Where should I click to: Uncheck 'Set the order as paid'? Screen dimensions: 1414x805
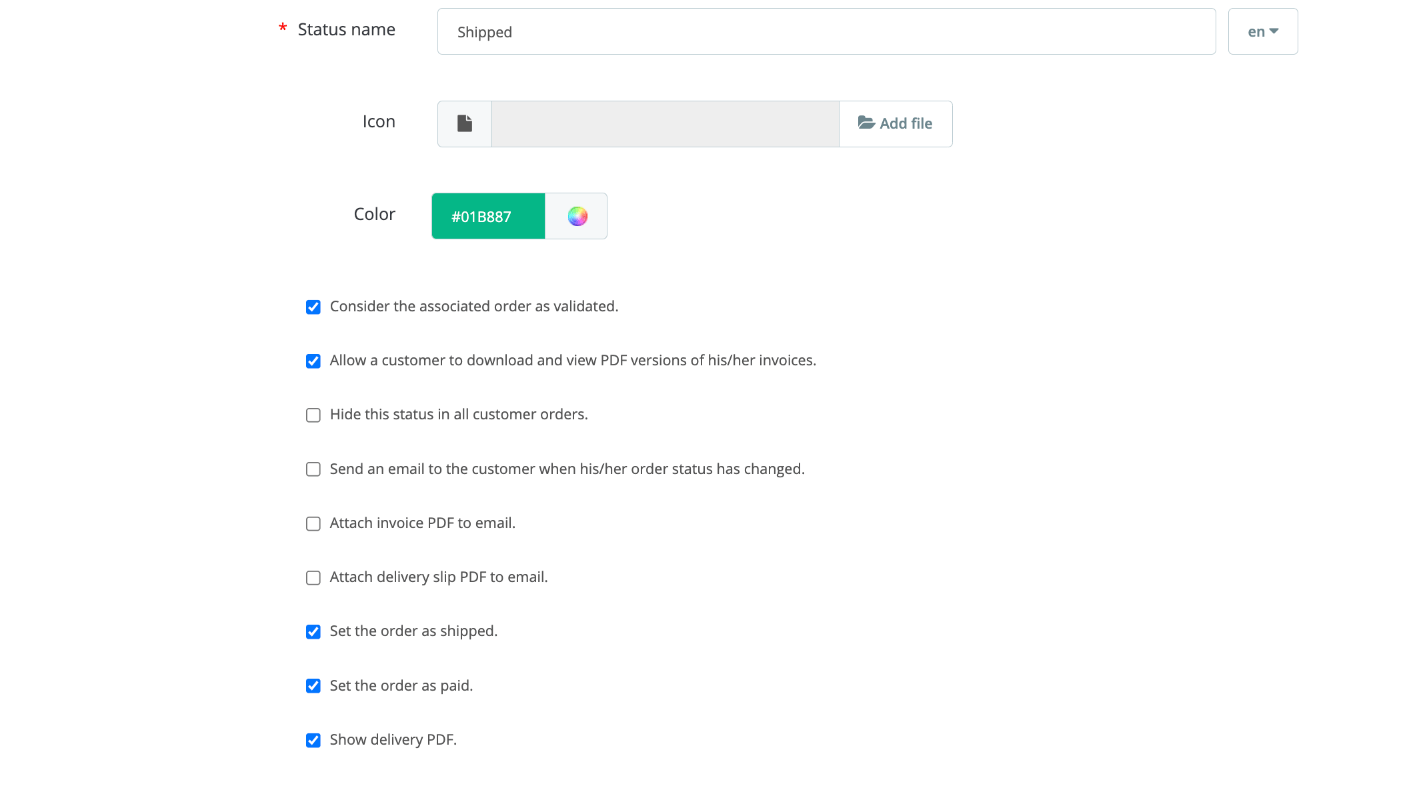point(313,686)
